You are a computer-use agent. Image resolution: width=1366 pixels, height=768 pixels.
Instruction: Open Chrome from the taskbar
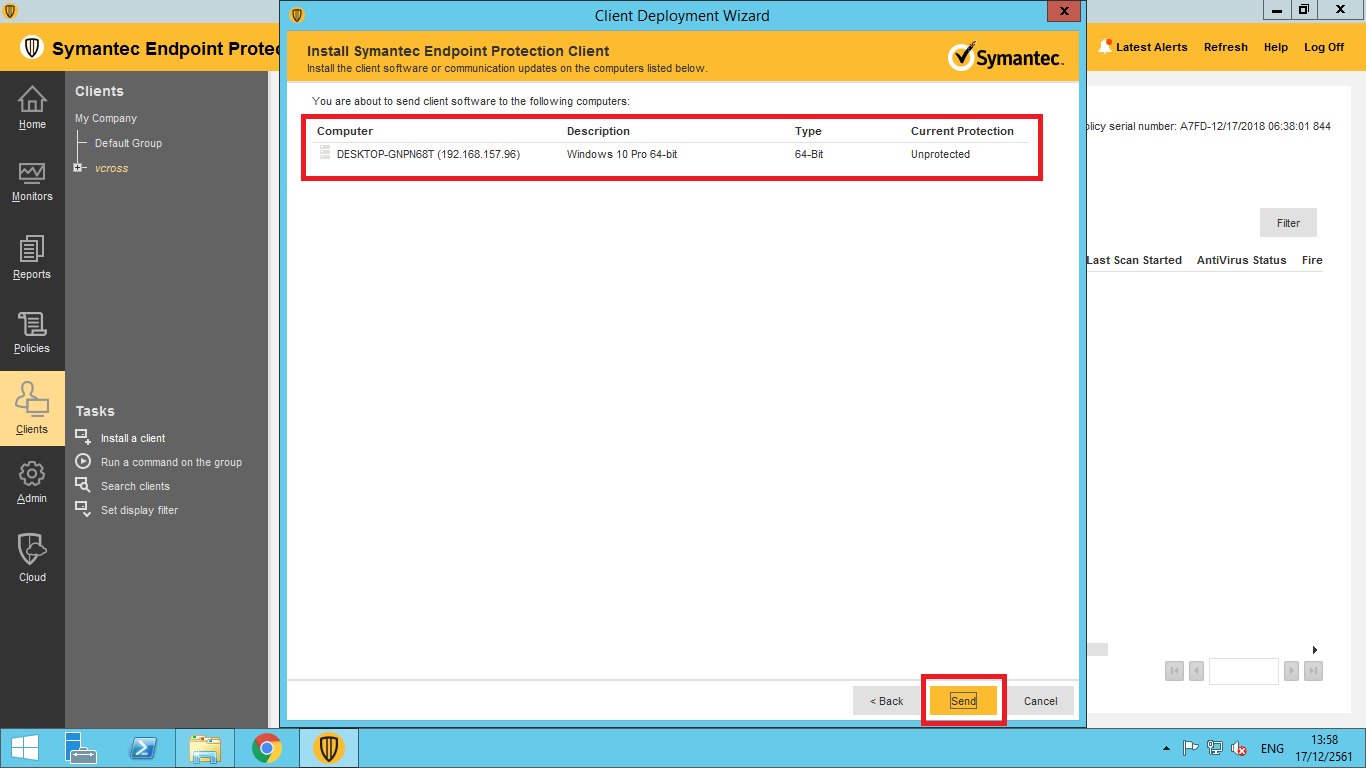pos(266,748)
